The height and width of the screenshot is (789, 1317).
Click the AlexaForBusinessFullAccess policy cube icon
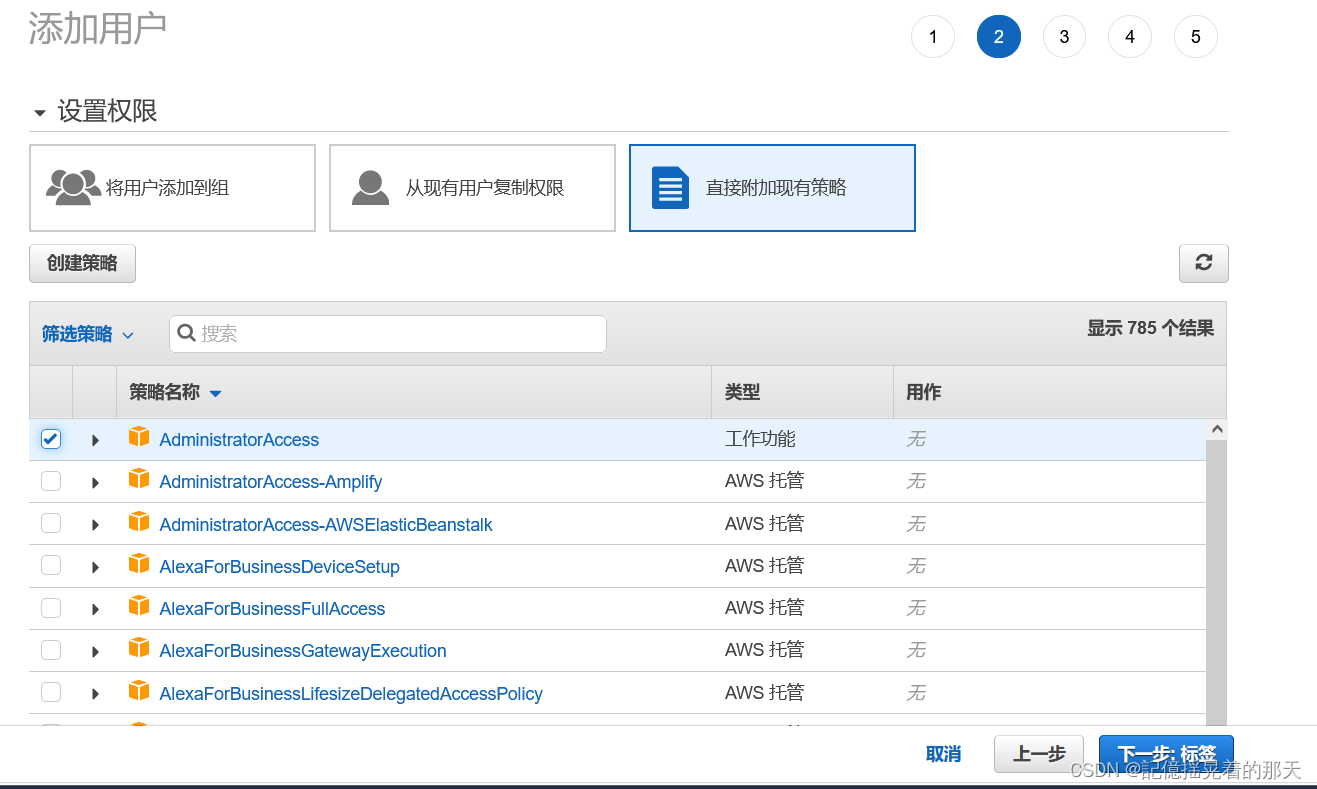(139, 606)
